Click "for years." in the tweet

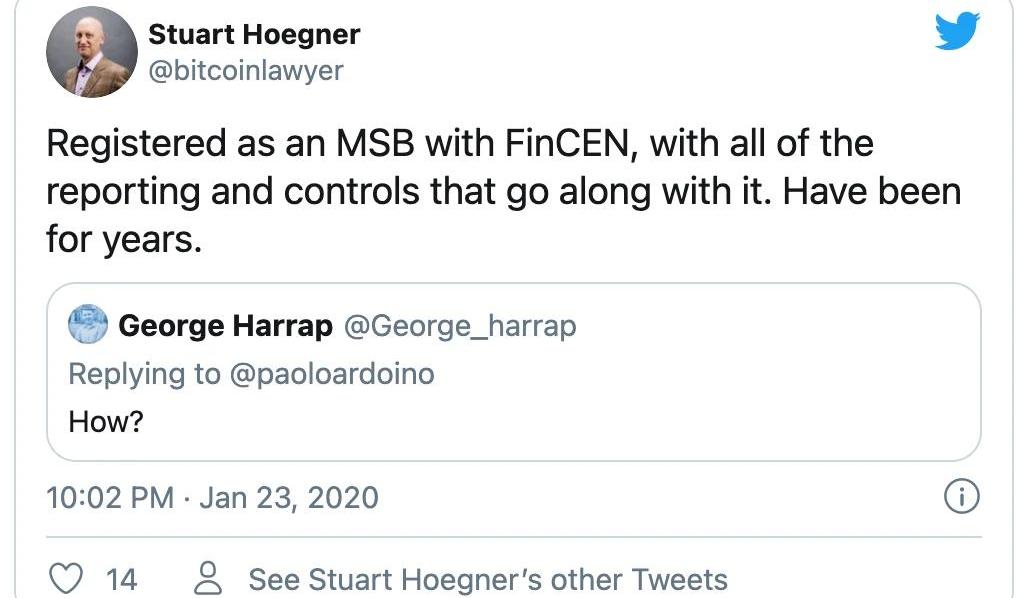click(x=124, y=240)
